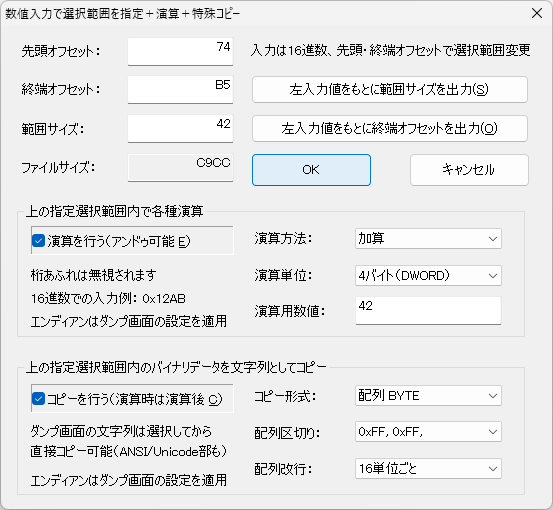
Task: Click the 上の指定選択範囲内で各種演算 group title
Action: [x=114, y=211]
